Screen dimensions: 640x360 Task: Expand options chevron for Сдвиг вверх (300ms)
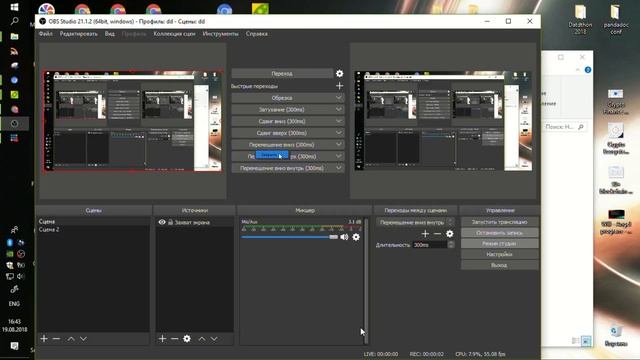[338, 133]
